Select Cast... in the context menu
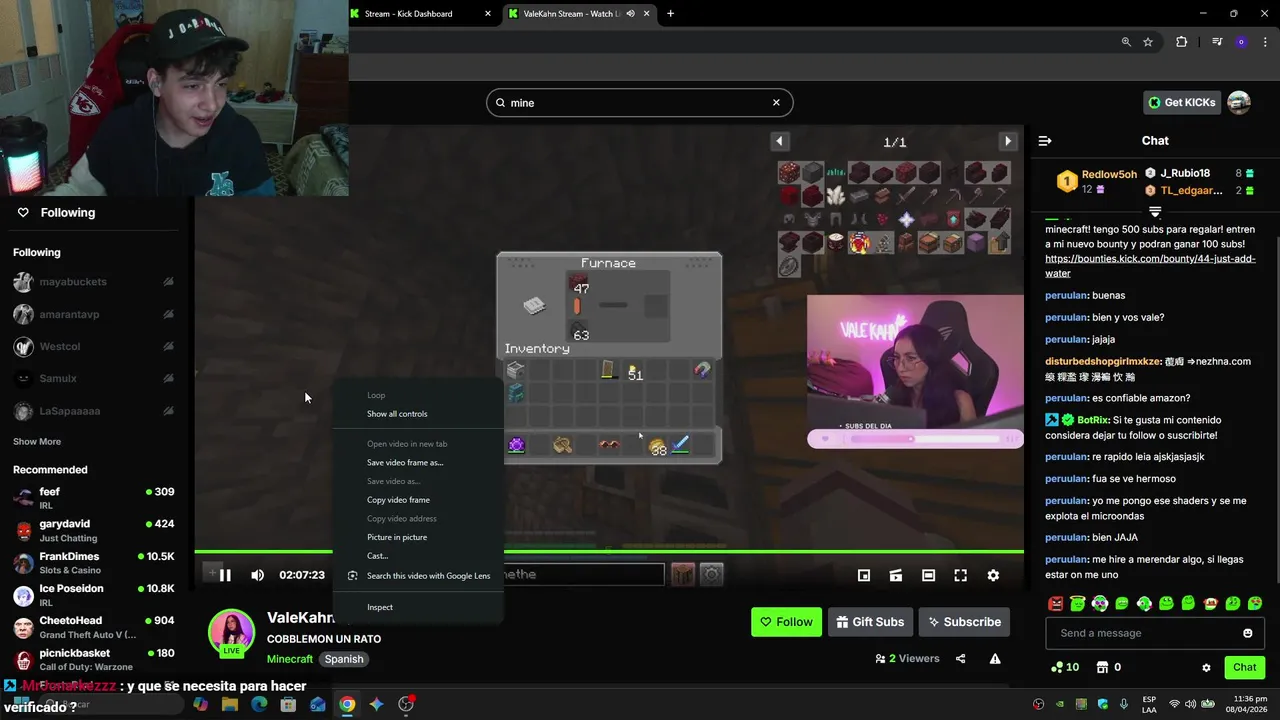The width and height of the screenshot is (1280, 720). point(377,556)
